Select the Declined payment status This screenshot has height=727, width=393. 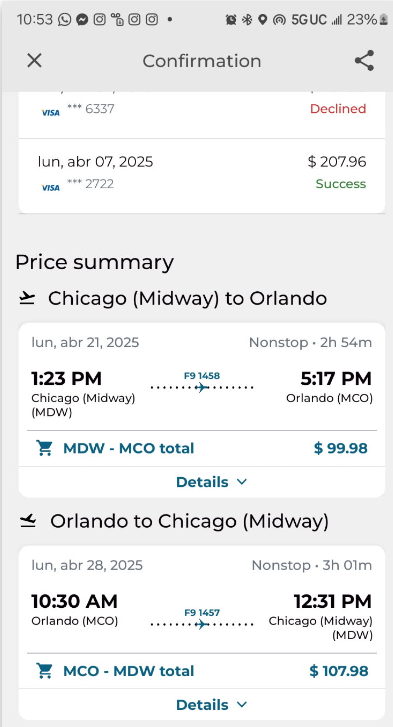tap(338, 109)
